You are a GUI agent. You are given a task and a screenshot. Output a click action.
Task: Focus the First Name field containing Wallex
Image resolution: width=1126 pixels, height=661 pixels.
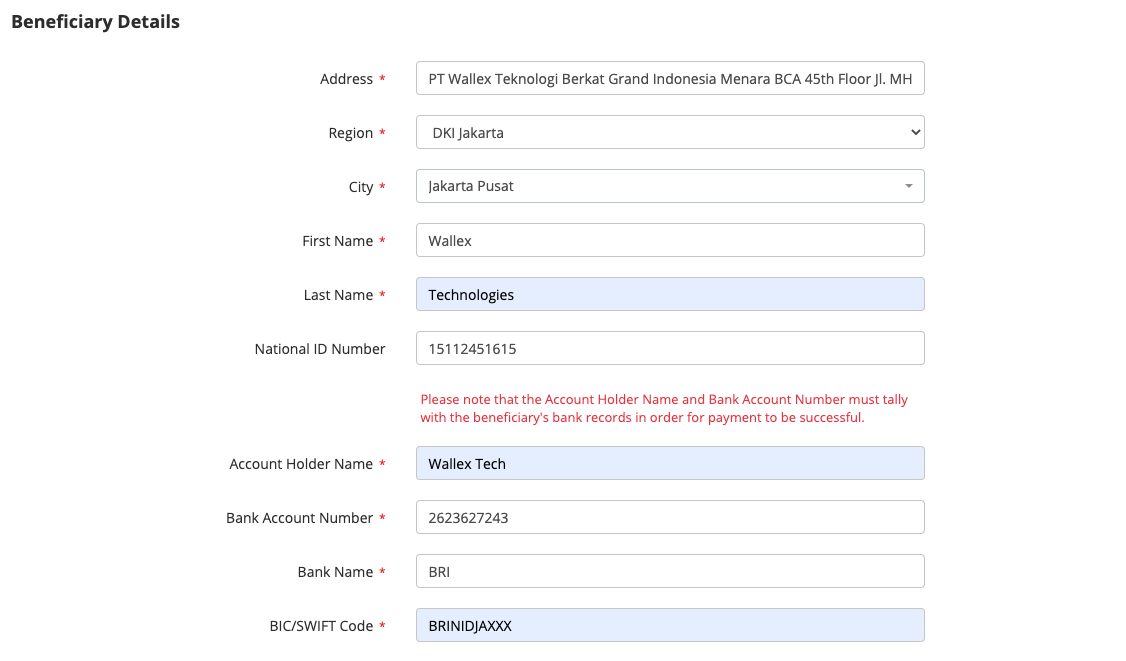tap(670, 240)
